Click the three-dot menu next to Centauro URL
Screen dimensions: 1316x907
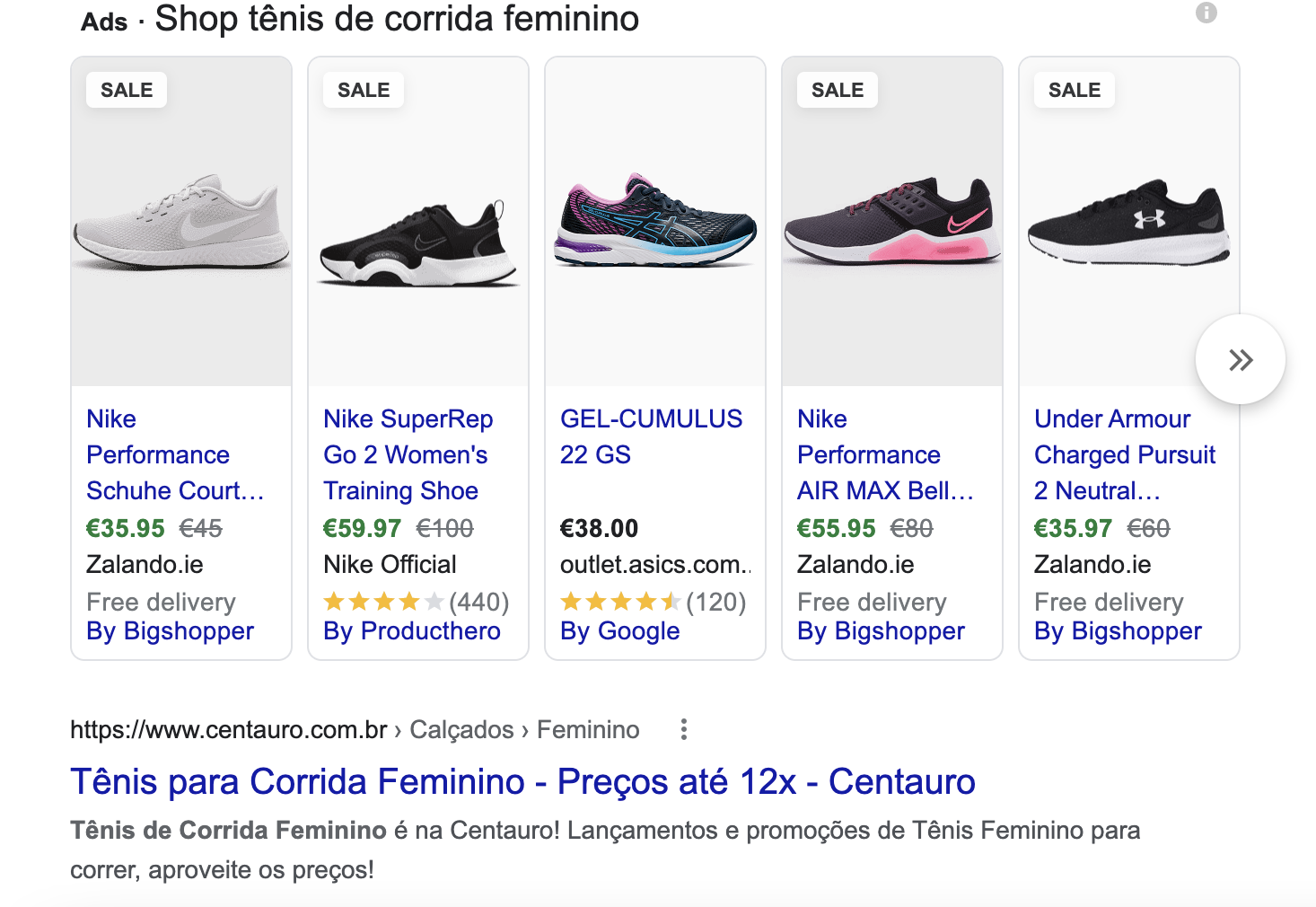[683, 729]
